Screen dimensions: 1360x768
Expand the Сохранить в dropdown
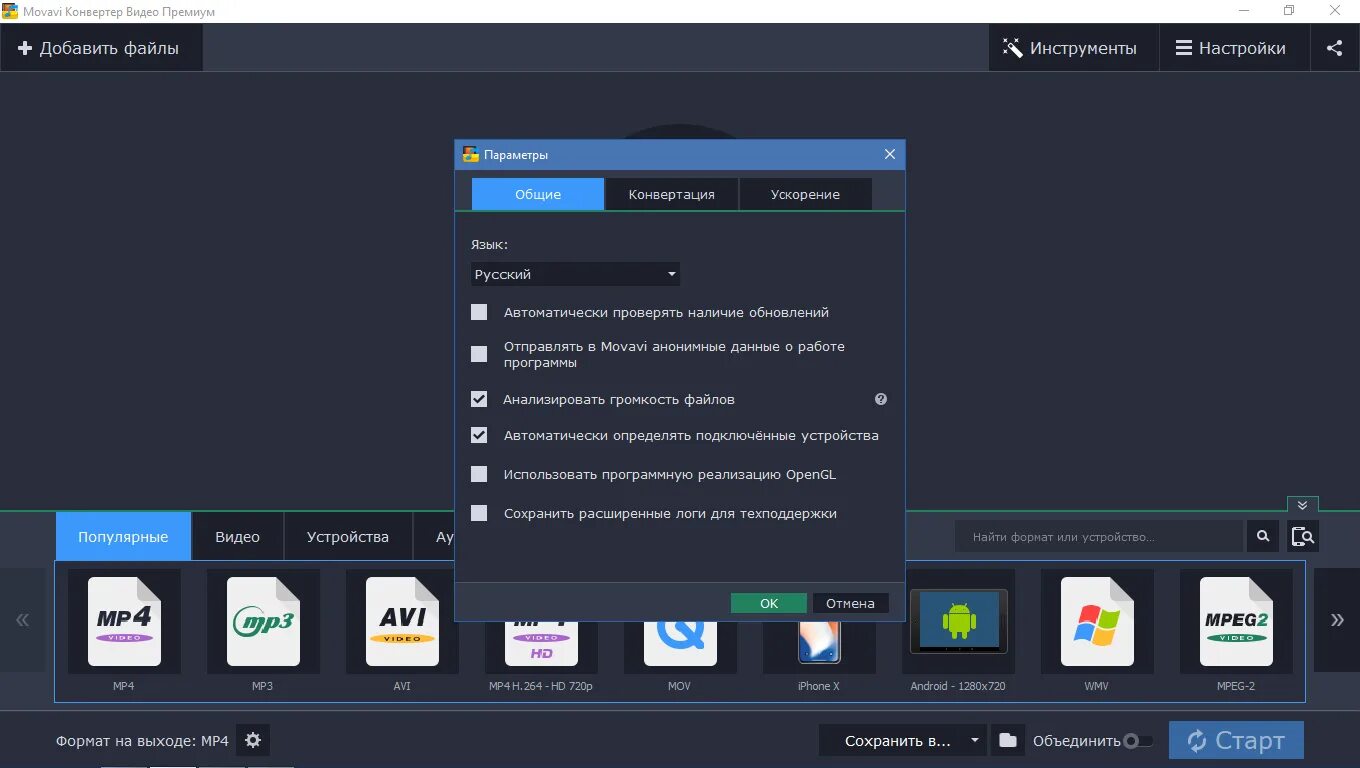coord(975,741)
